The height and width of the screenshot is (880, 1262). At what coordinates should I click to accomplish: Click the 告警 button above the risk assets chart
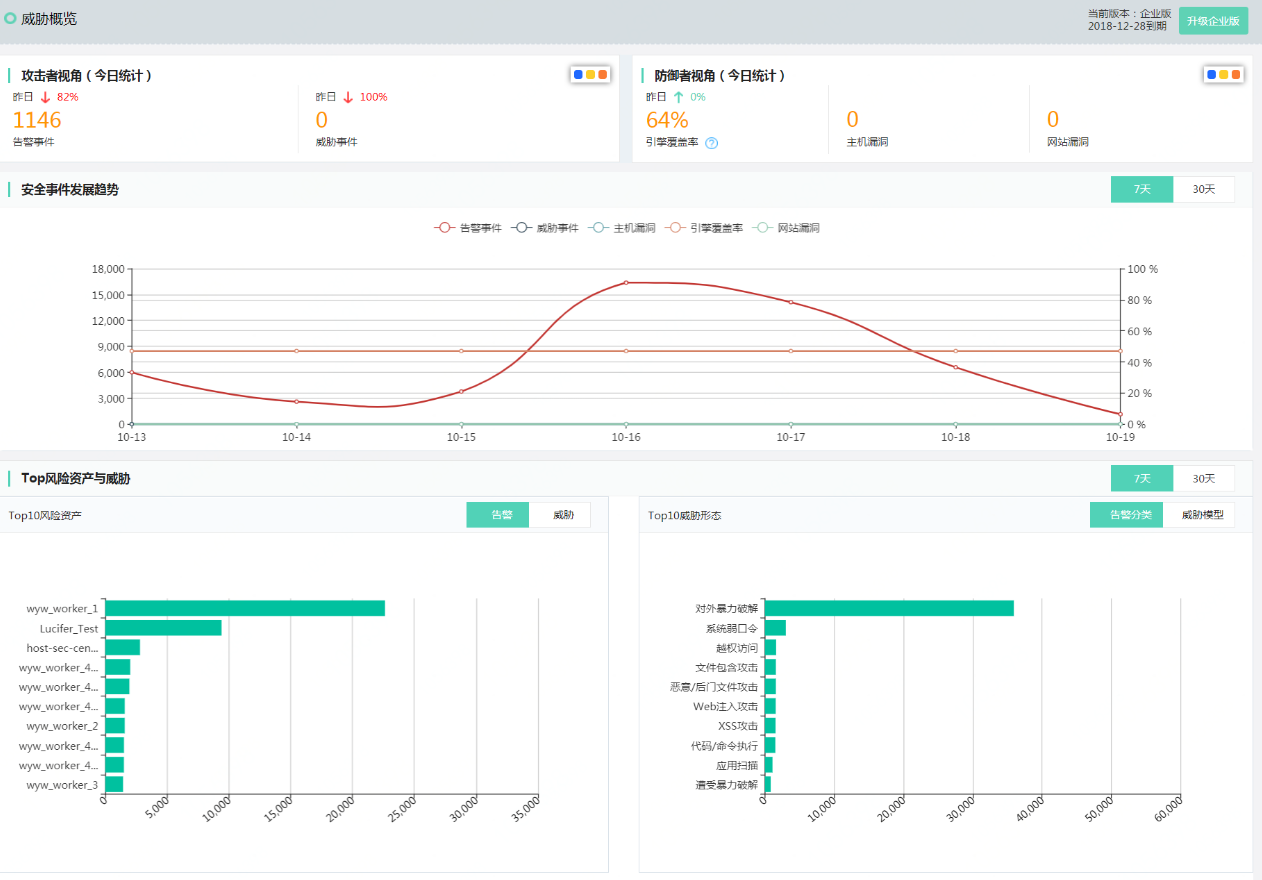497,514
